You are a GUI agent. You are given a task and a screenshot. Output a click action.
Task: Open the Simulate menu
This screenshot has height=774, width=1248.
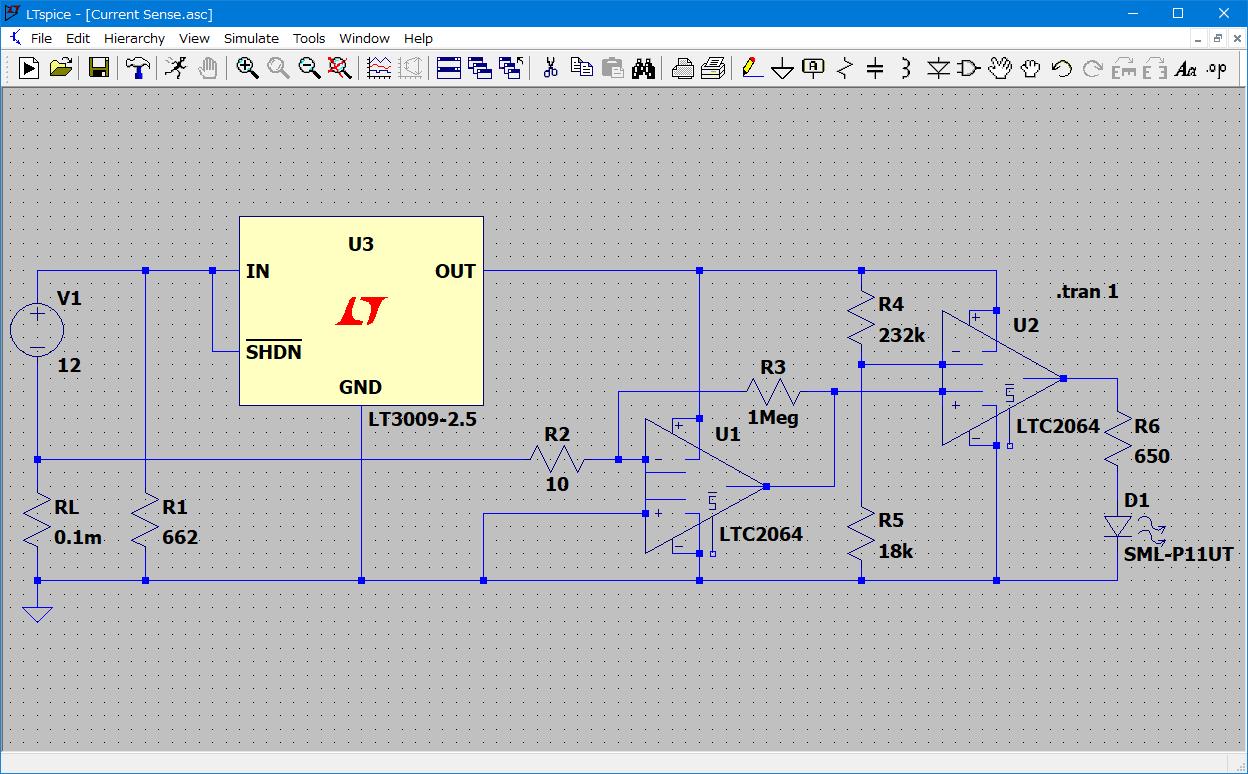point(251,38)
